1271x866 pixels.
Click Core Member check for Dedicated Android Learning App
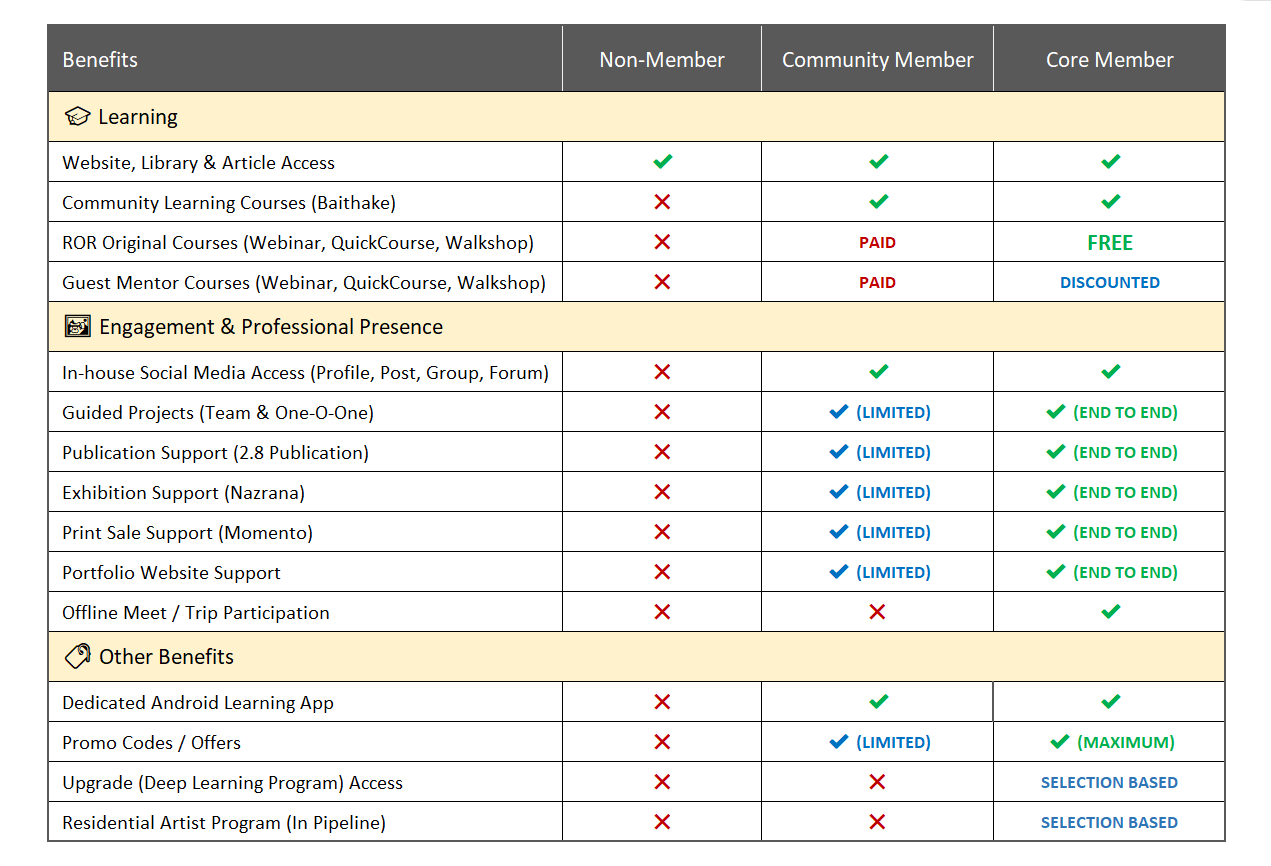tap(1110, 702)
